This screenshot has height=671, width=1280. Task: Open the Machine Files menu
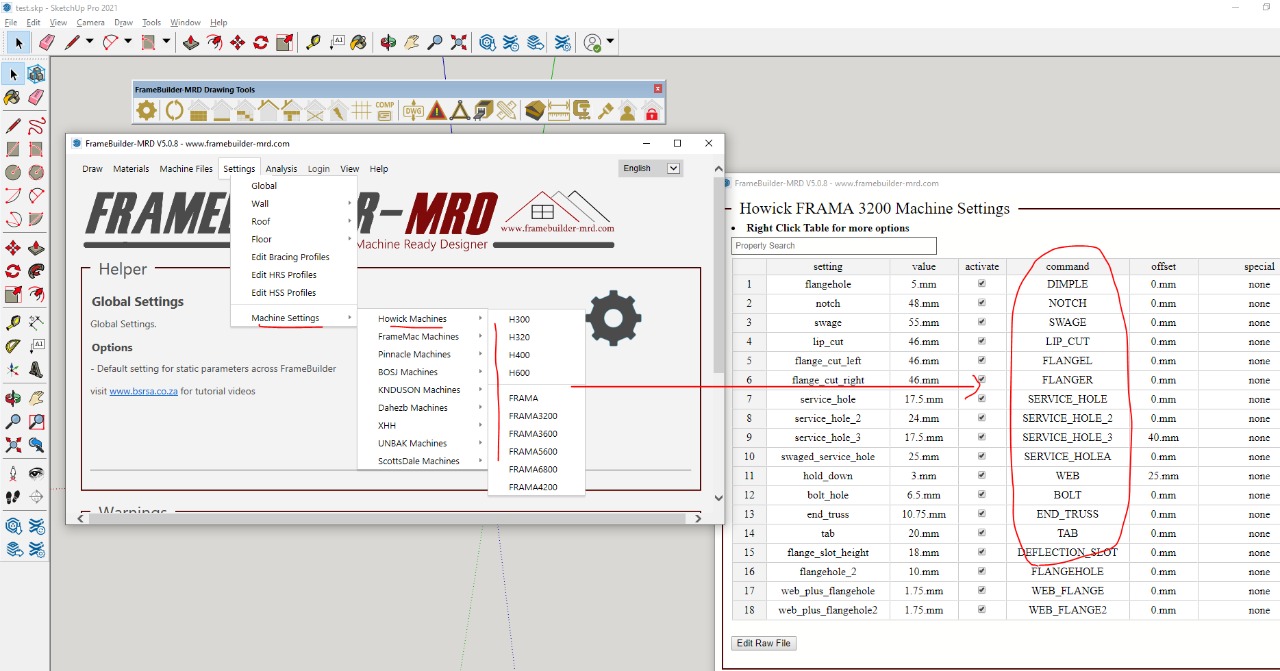click(x=186, y=169)
